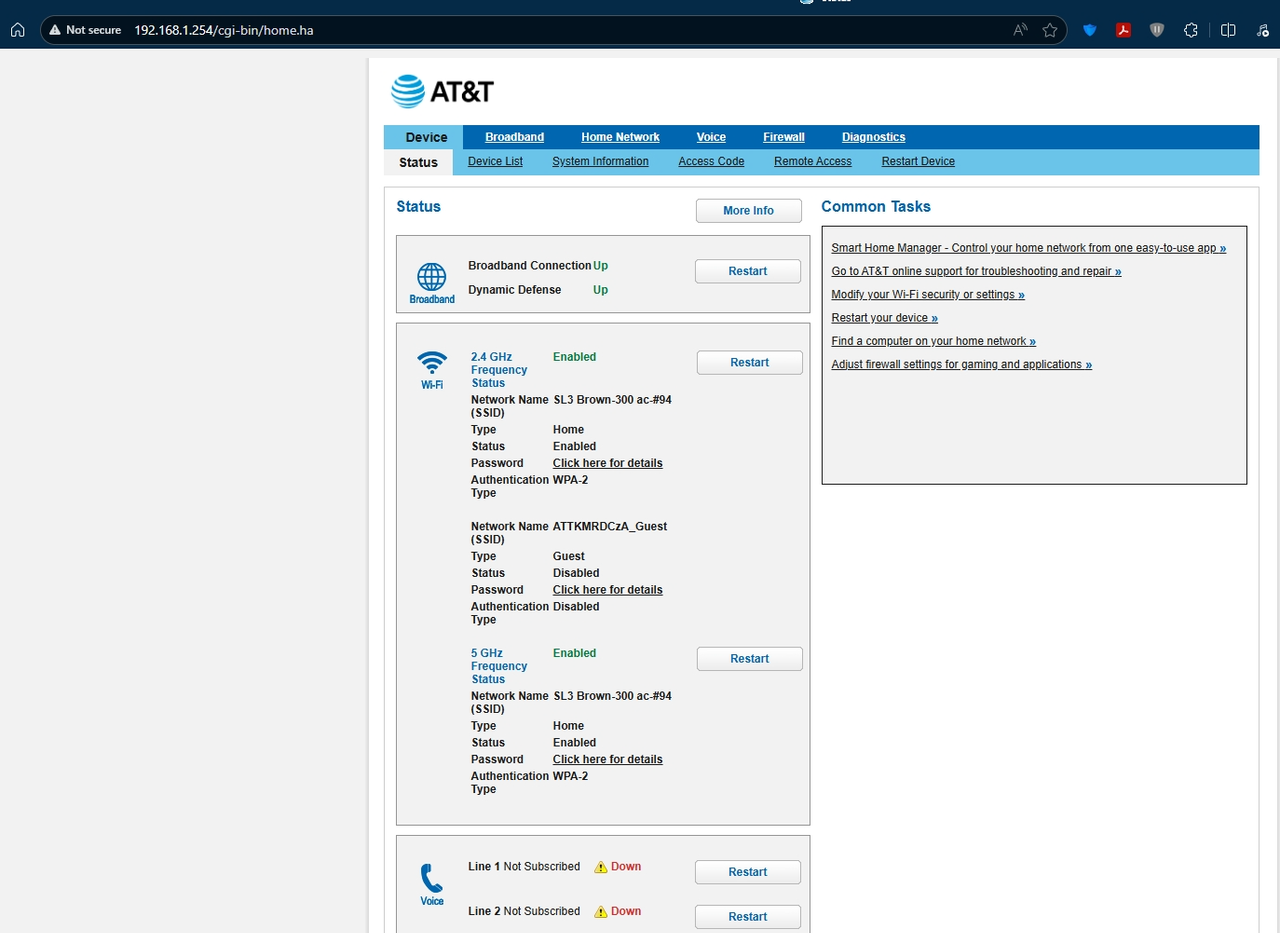
Task: Open the blue shield browser extension
Action: [x=1090, y=30]
